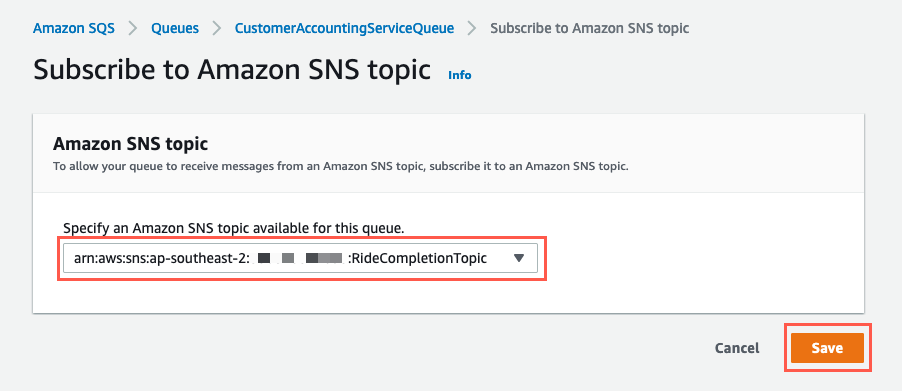Click the 'Amazon SNS topic' panel heading

coord(130,143)
